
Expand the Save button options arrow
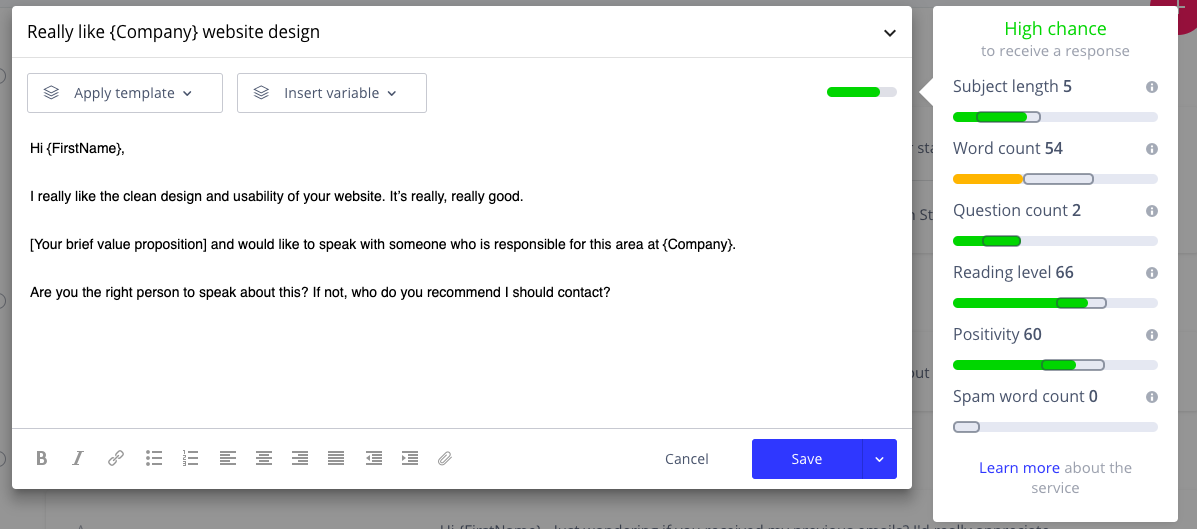coord(879,459)
